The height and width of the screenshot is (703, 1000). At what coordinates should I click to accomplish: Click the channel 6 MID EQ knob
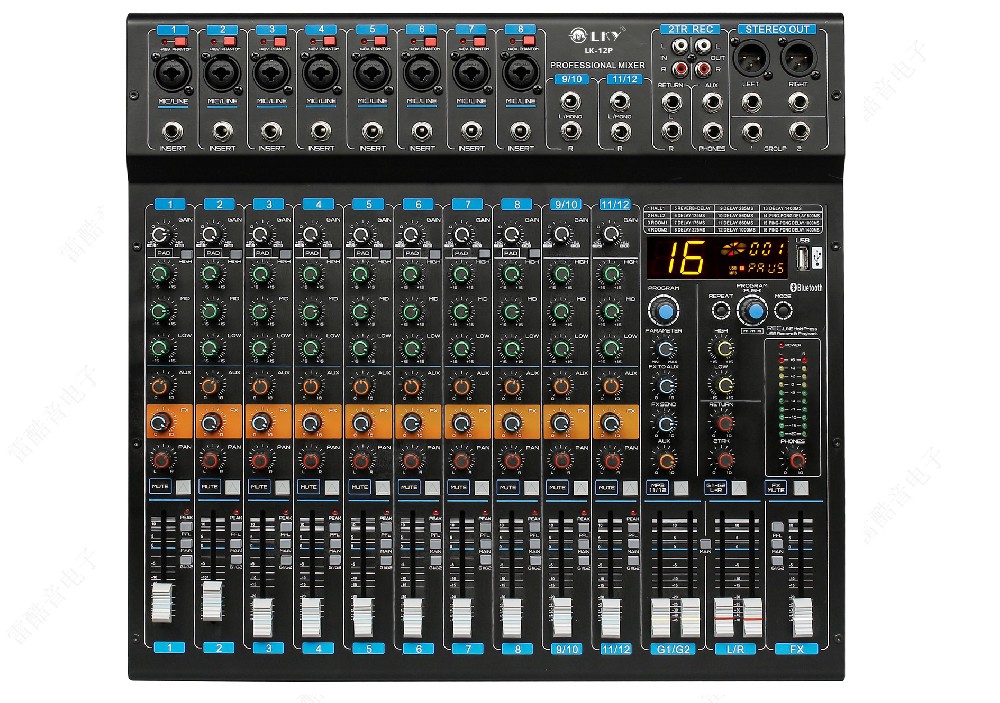(x=411, y=311)
